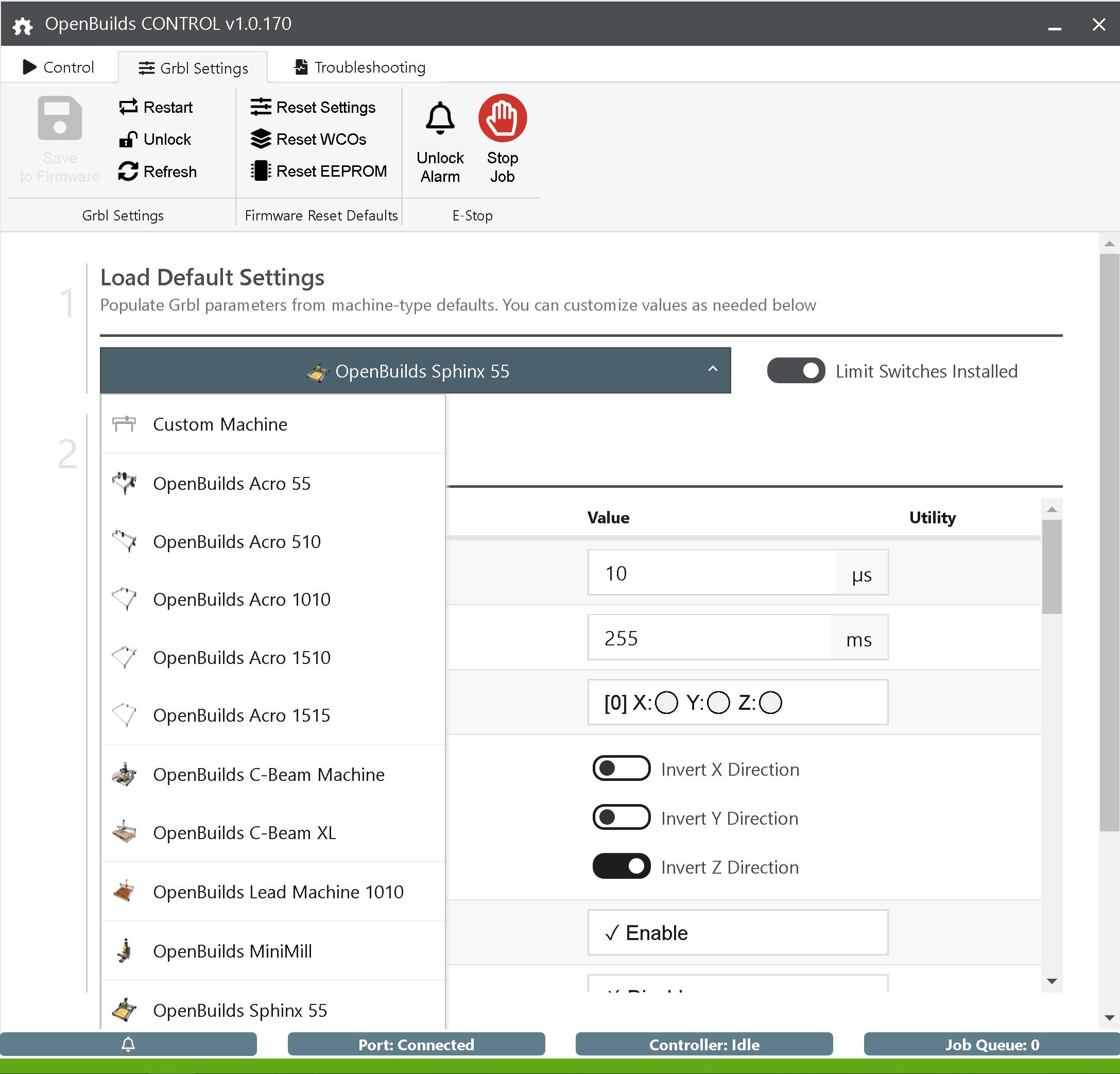This screenshot has width=1120, height=1074.
Task: Click the Save to Firmware floppy icon
Action: click(x=59, y=118)
